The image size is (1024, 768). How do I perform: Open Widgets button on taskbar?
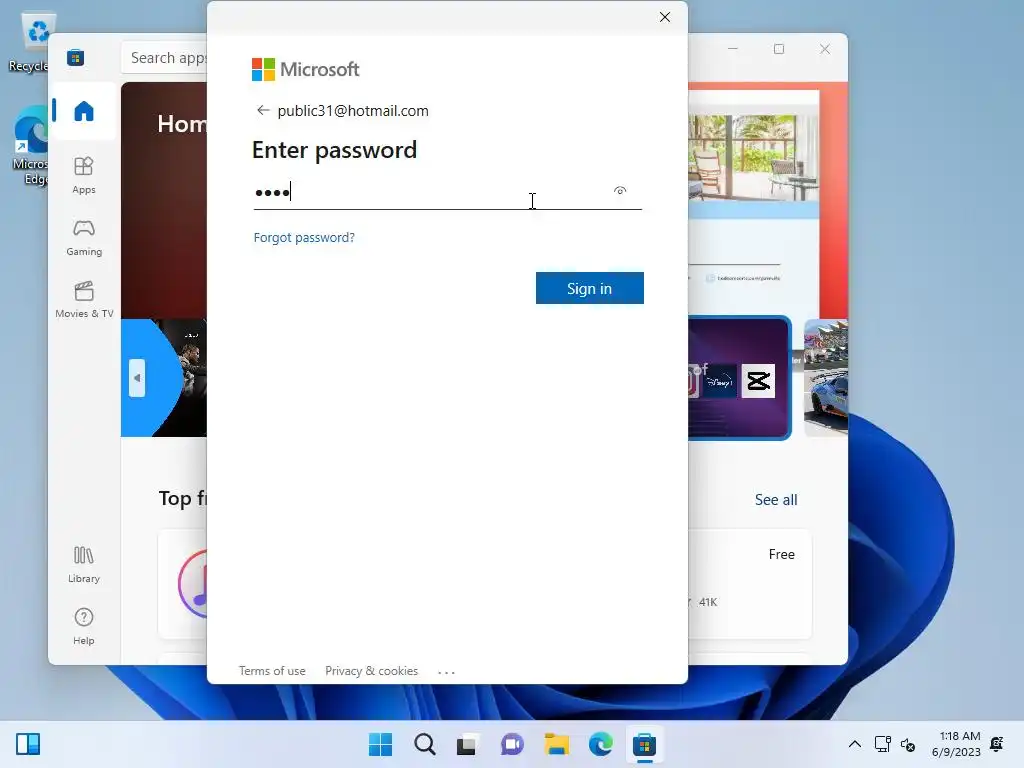(28, 744)
